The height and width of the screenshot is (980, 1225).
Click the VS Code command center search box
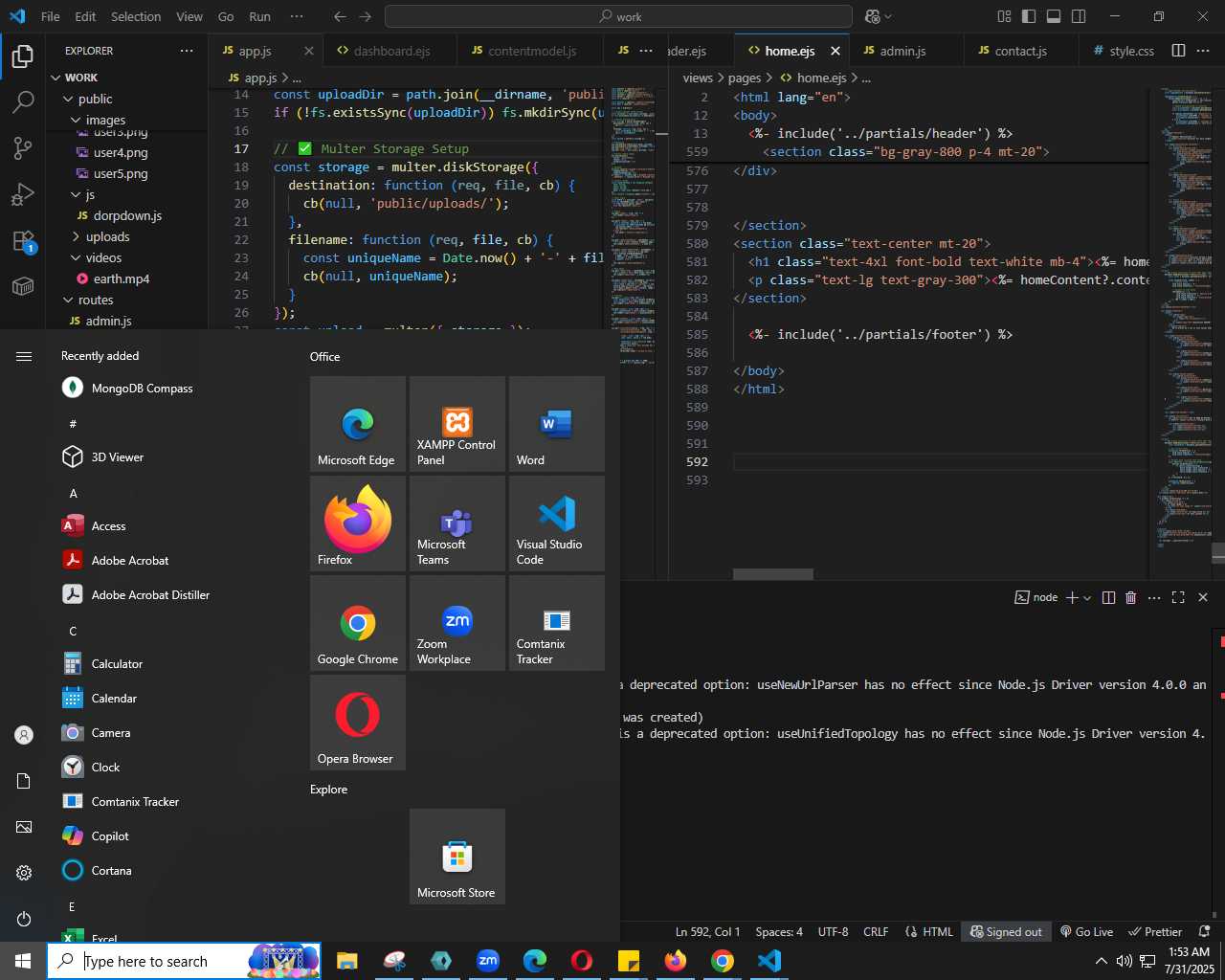(618, 16)
